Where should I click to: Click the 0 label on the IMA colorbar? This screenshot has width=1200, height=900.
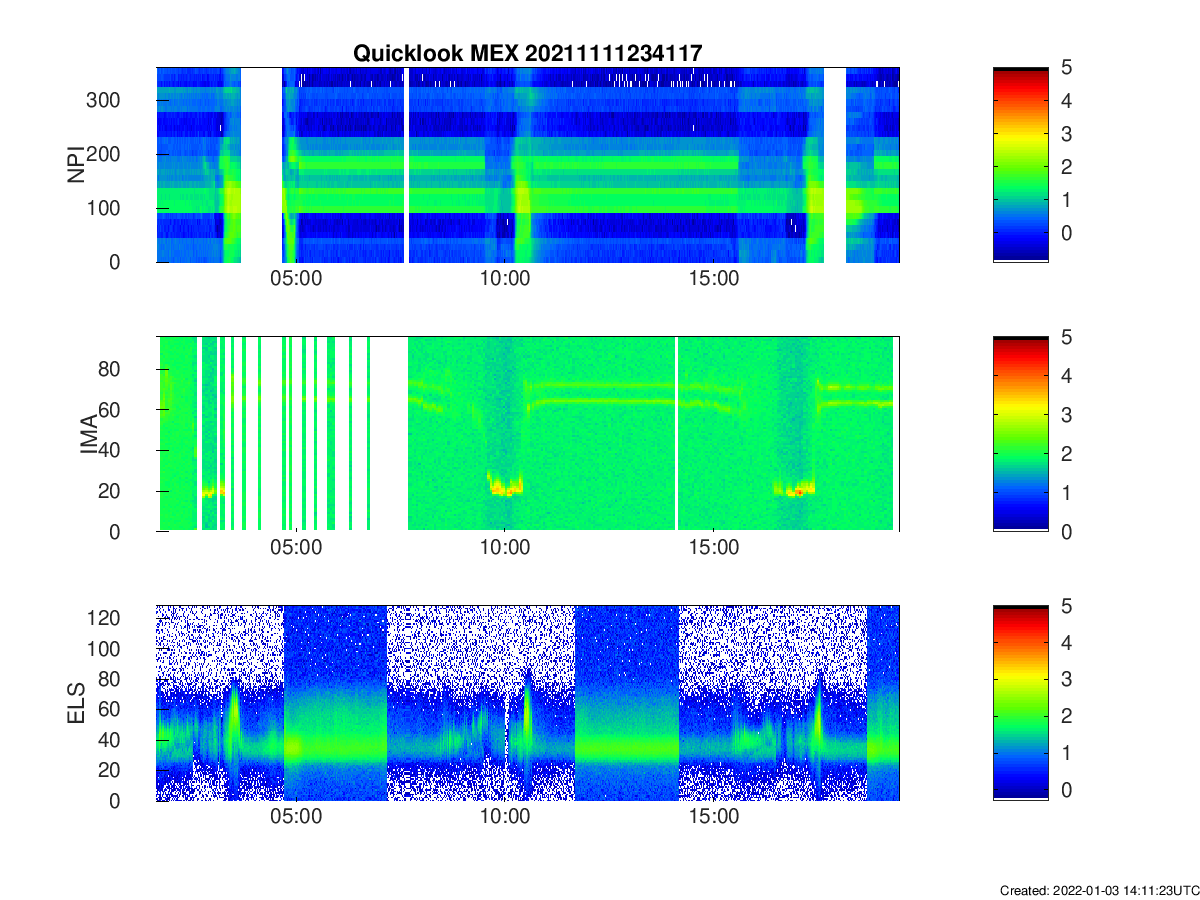pos(1066,532)
